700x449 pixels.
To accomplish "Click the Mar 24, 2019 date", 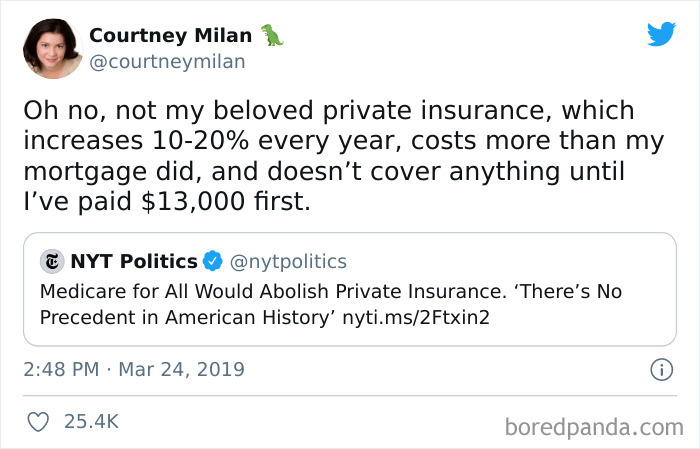I will click(x=180, y=370).
